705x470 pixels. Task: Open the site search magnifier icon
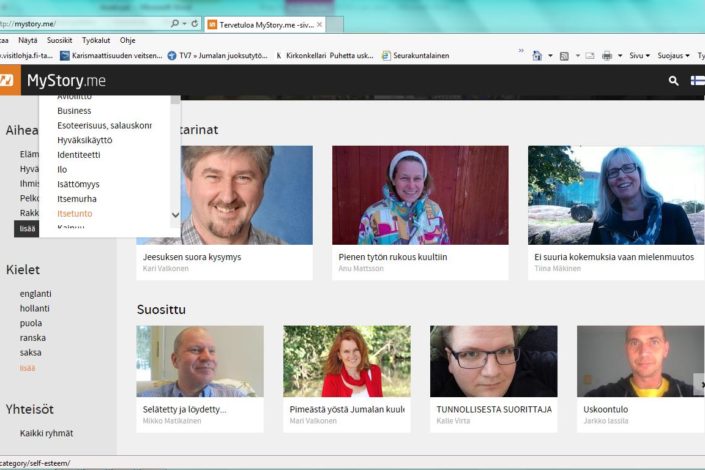[673, 81]
